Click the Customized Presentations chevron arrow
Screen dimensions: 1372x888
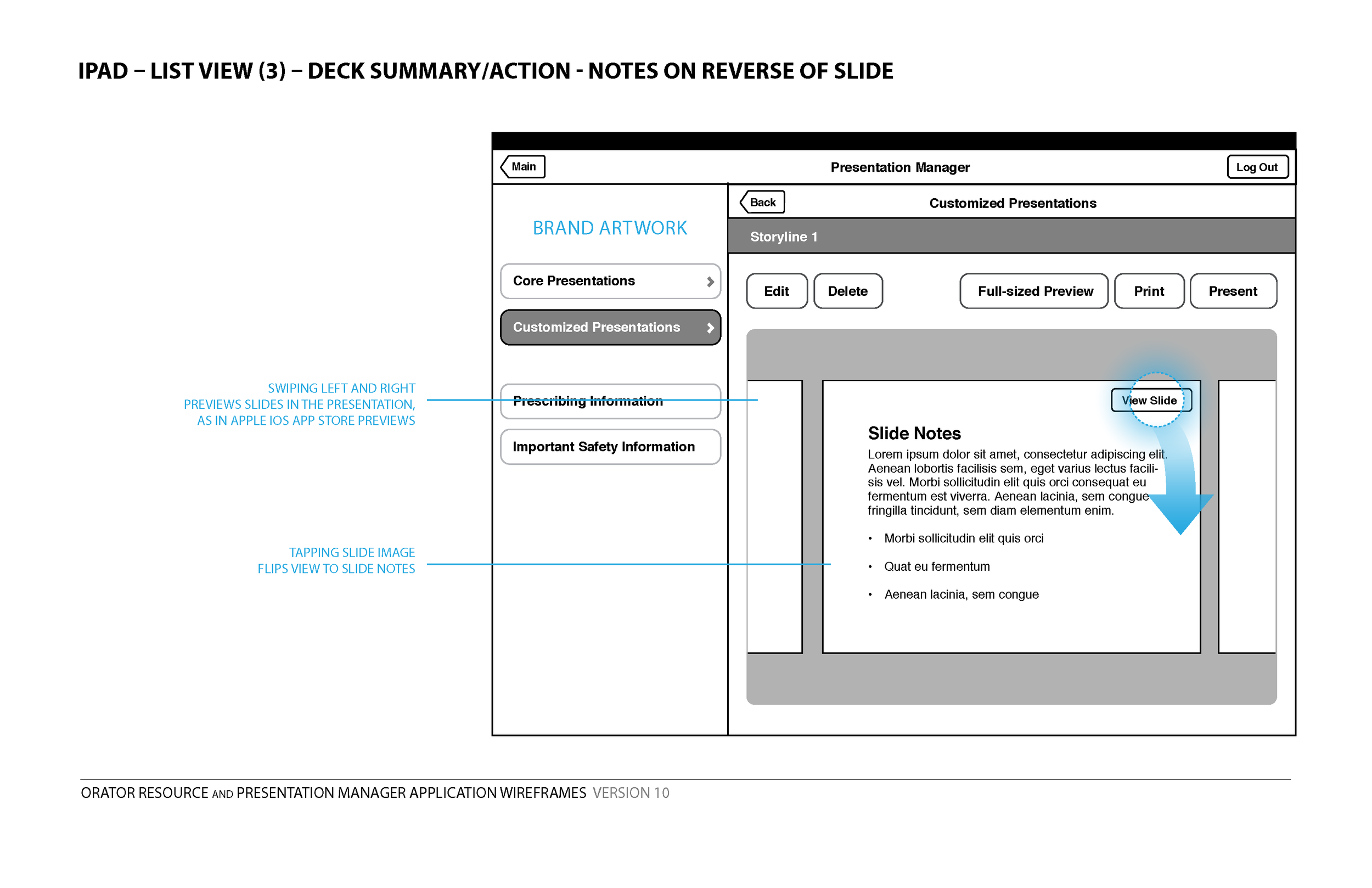click(x=710, y=328)
